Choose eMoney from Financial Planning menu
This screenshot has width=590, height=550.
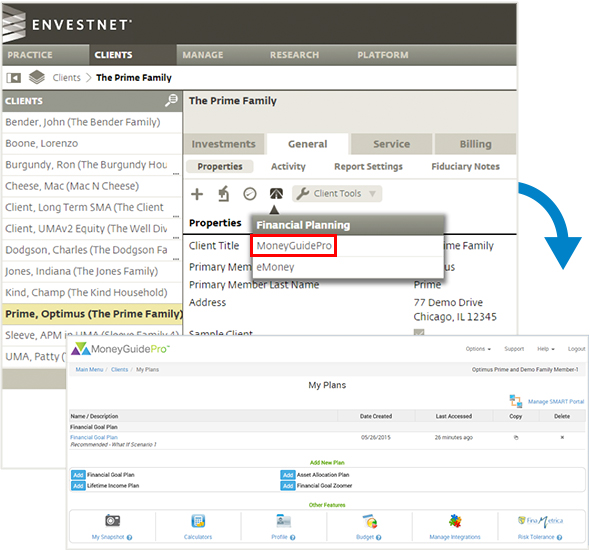(348, 267)
